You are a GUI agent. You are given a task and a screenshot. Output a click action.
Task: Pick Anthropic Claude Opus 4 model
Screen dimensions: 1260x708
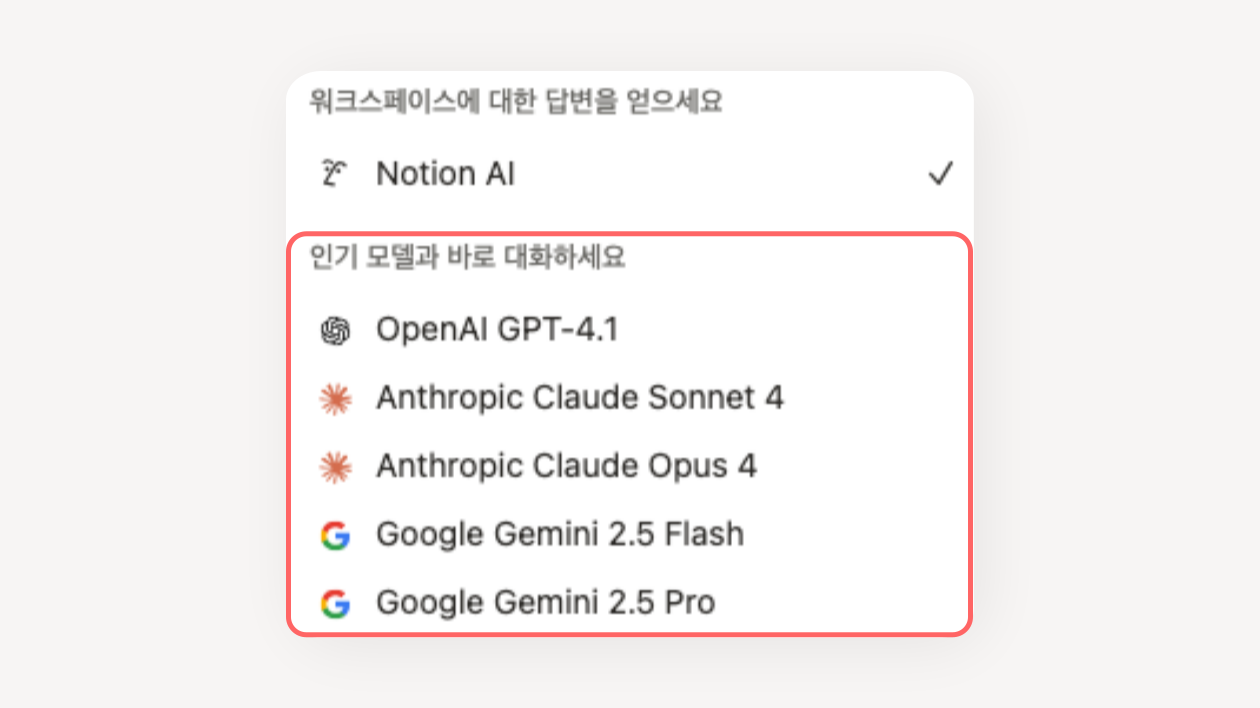tap(630, 466)
